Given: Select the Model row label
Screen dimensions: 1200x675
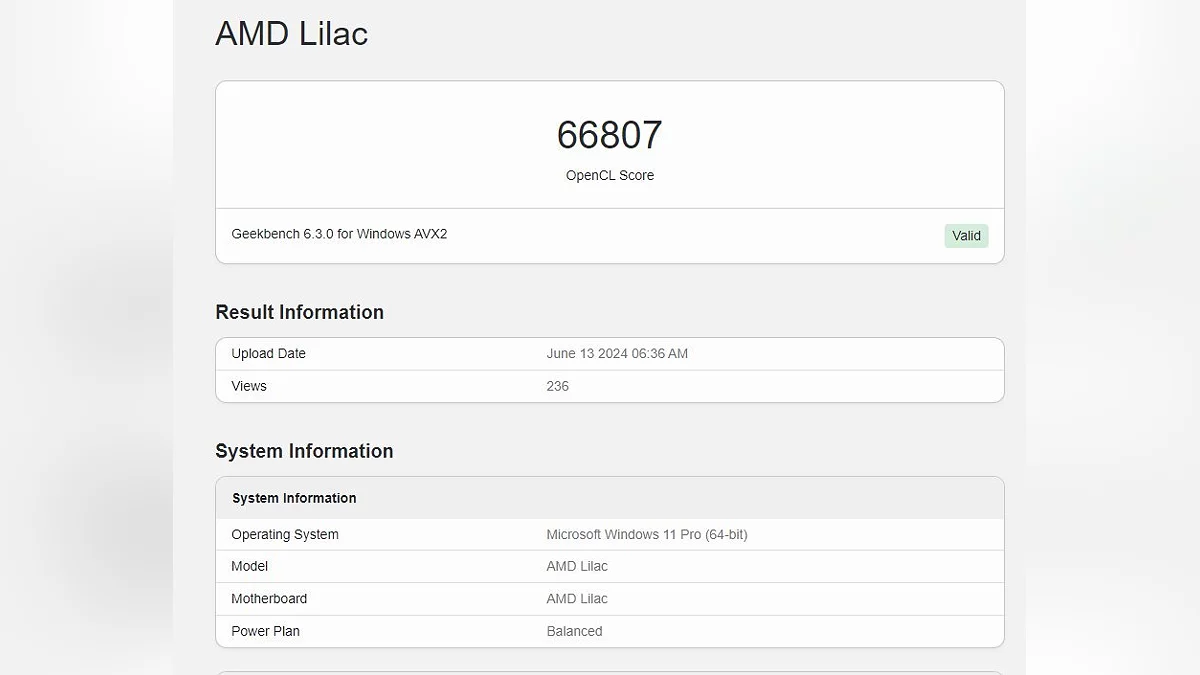Looking at the screenshot, I should (x=249, y=566).
